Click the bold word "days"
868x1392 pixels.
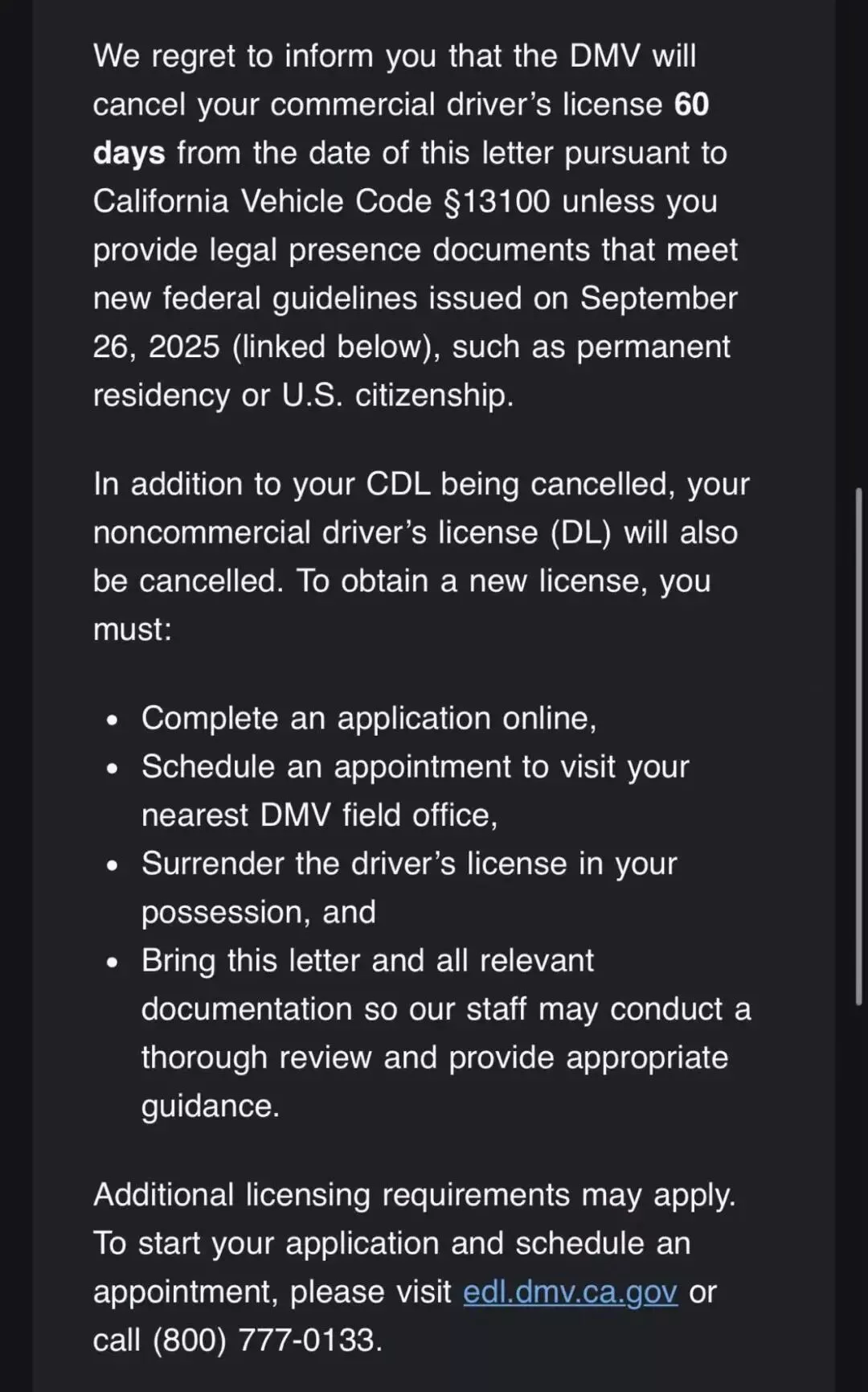[129, 153]
